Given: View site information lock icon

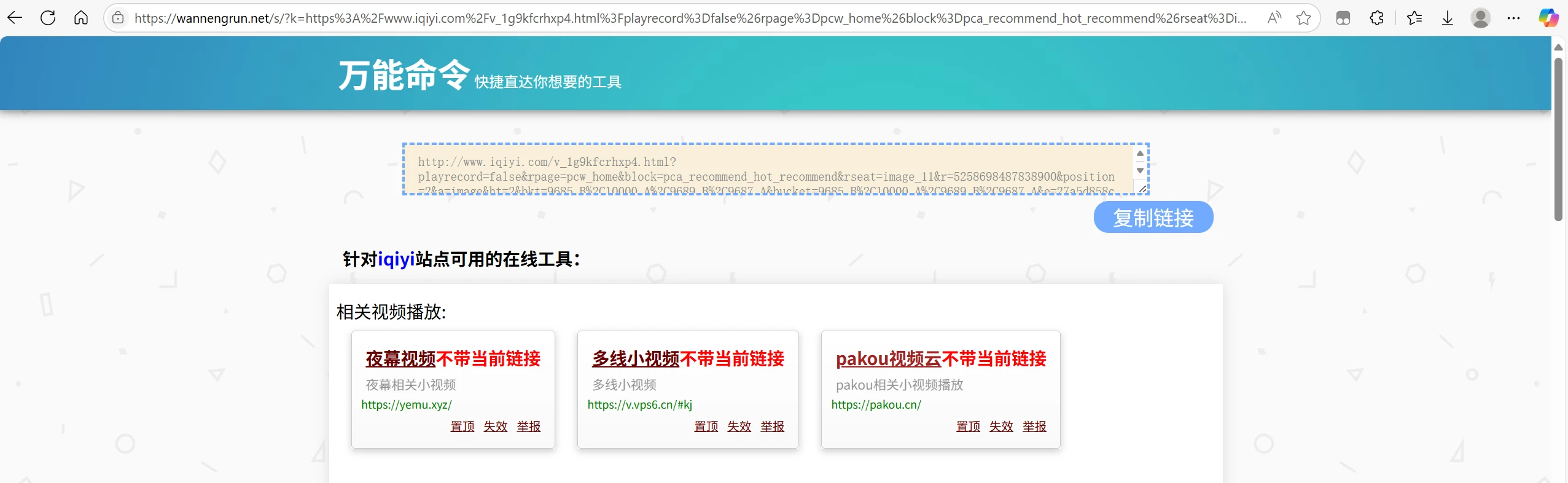Looking at the screenshot, I should [119, 18].
